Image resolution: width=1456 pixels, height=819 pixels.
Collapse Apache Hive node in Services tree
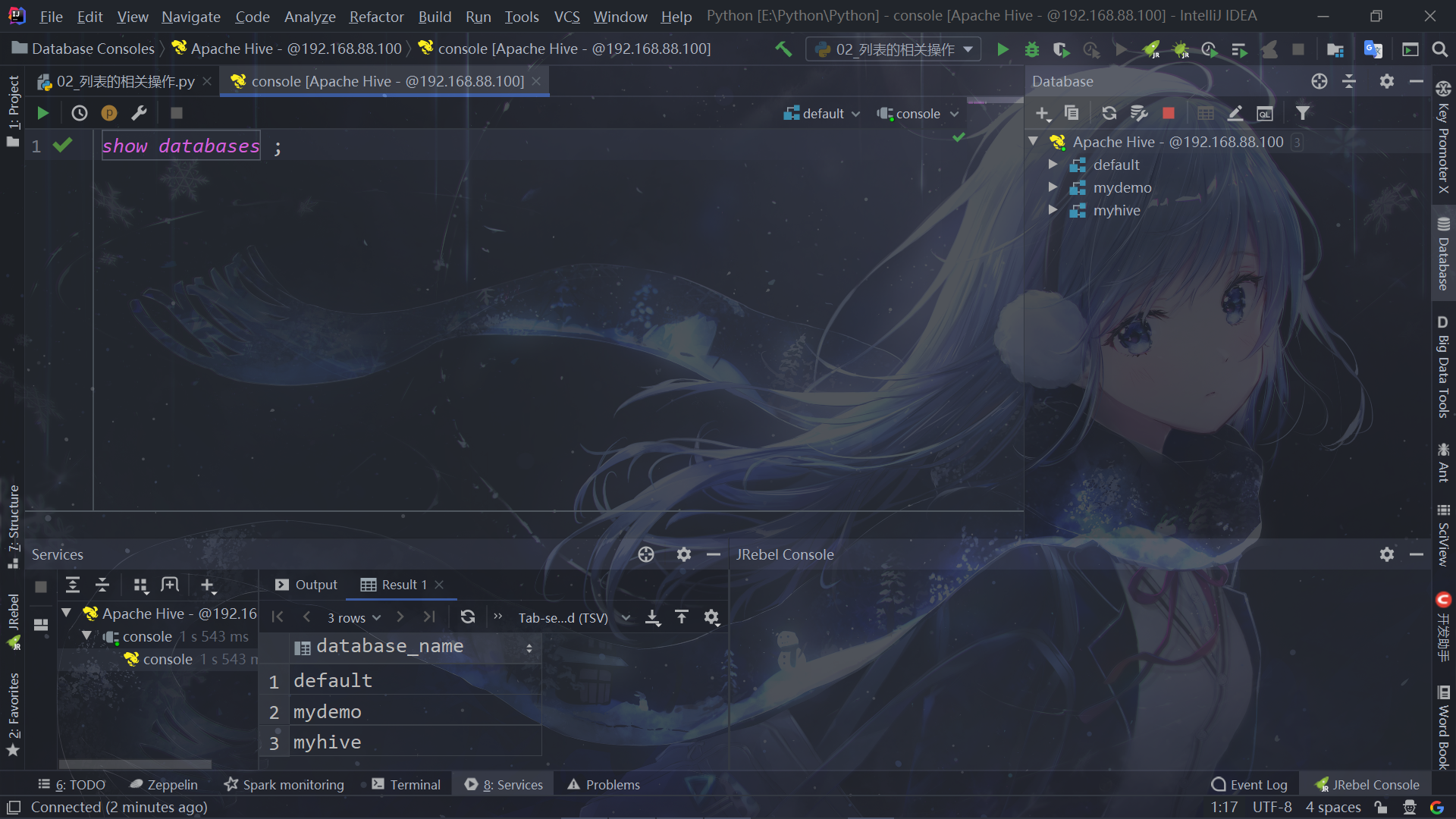(x=67, y=613)
